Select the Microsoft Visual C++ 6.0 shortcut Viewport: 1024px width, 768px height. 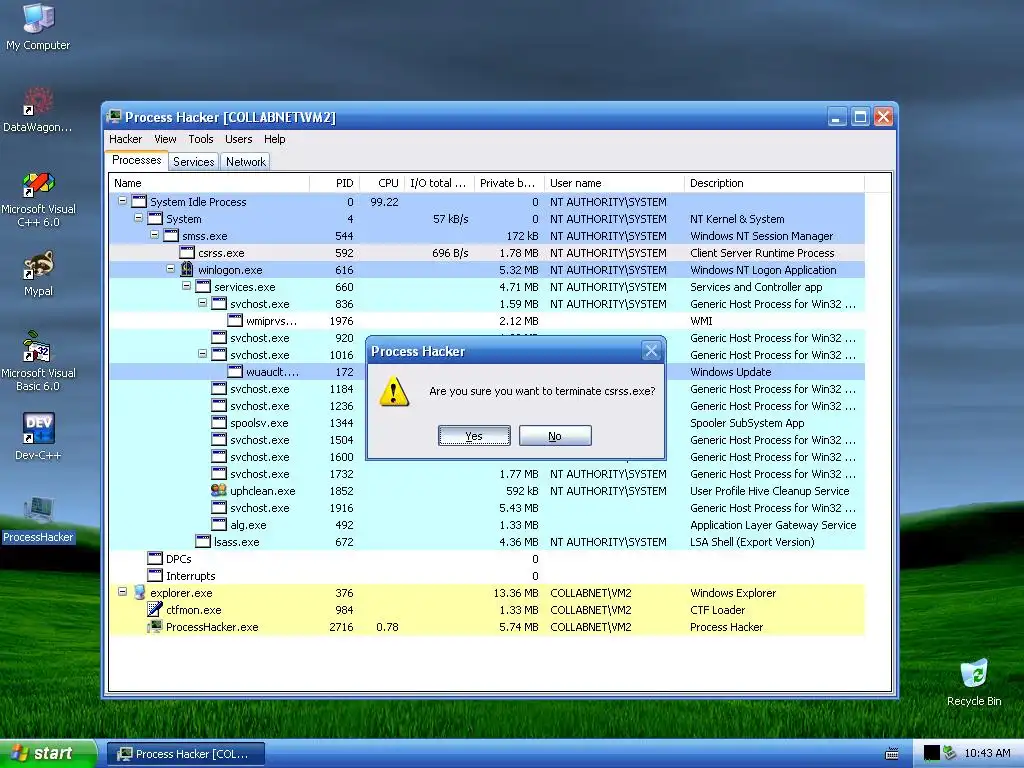[38, 199]
